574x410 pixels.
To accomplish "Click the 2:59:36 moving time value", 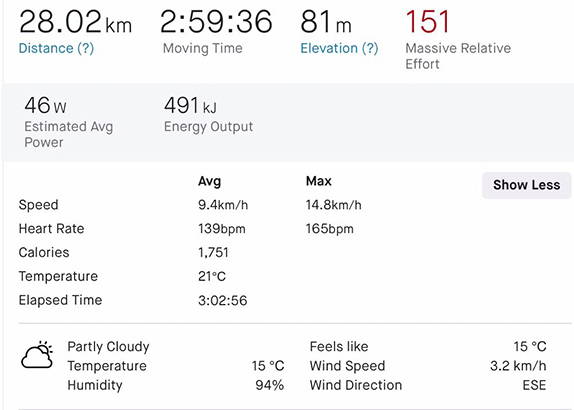I will (x=216, y=22).
